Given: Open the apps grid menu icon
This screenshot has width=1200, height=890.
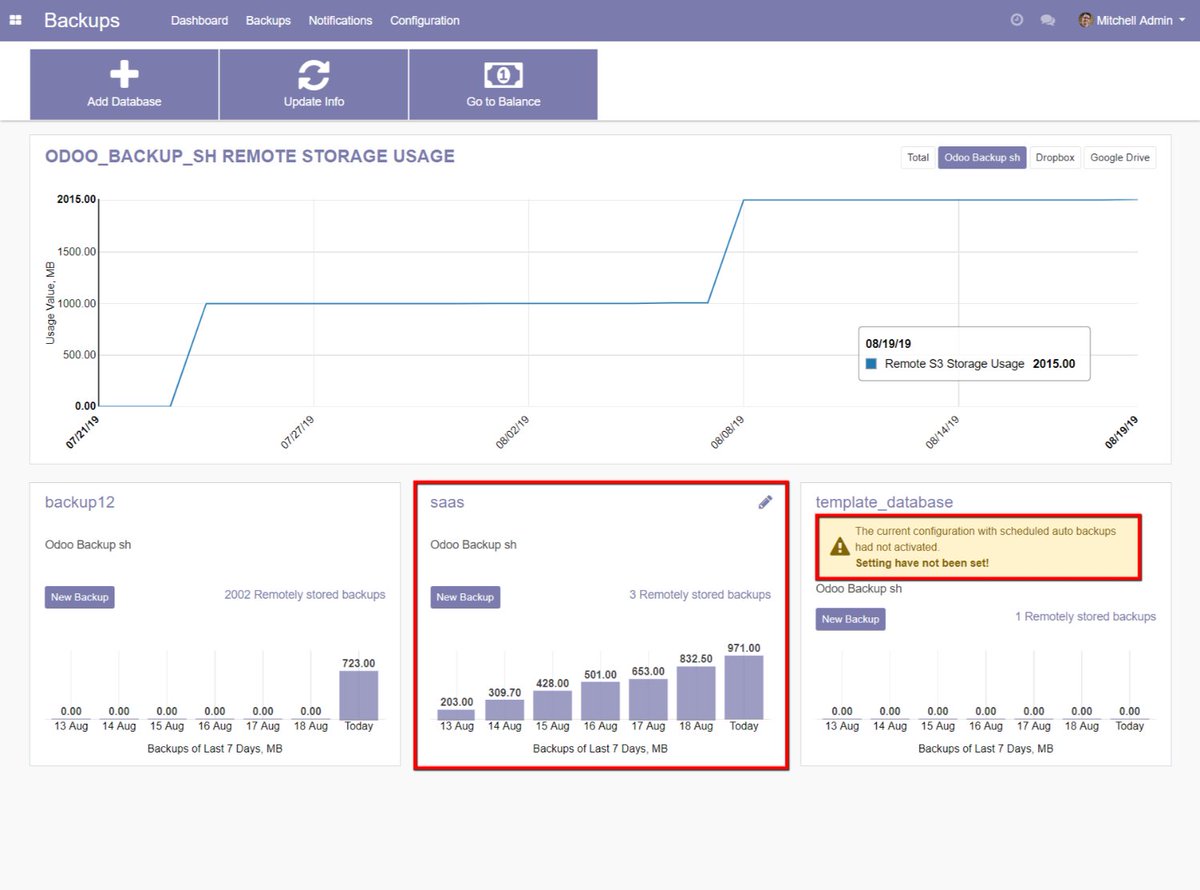Looking at the screenshot, I should tap(15, 20).
